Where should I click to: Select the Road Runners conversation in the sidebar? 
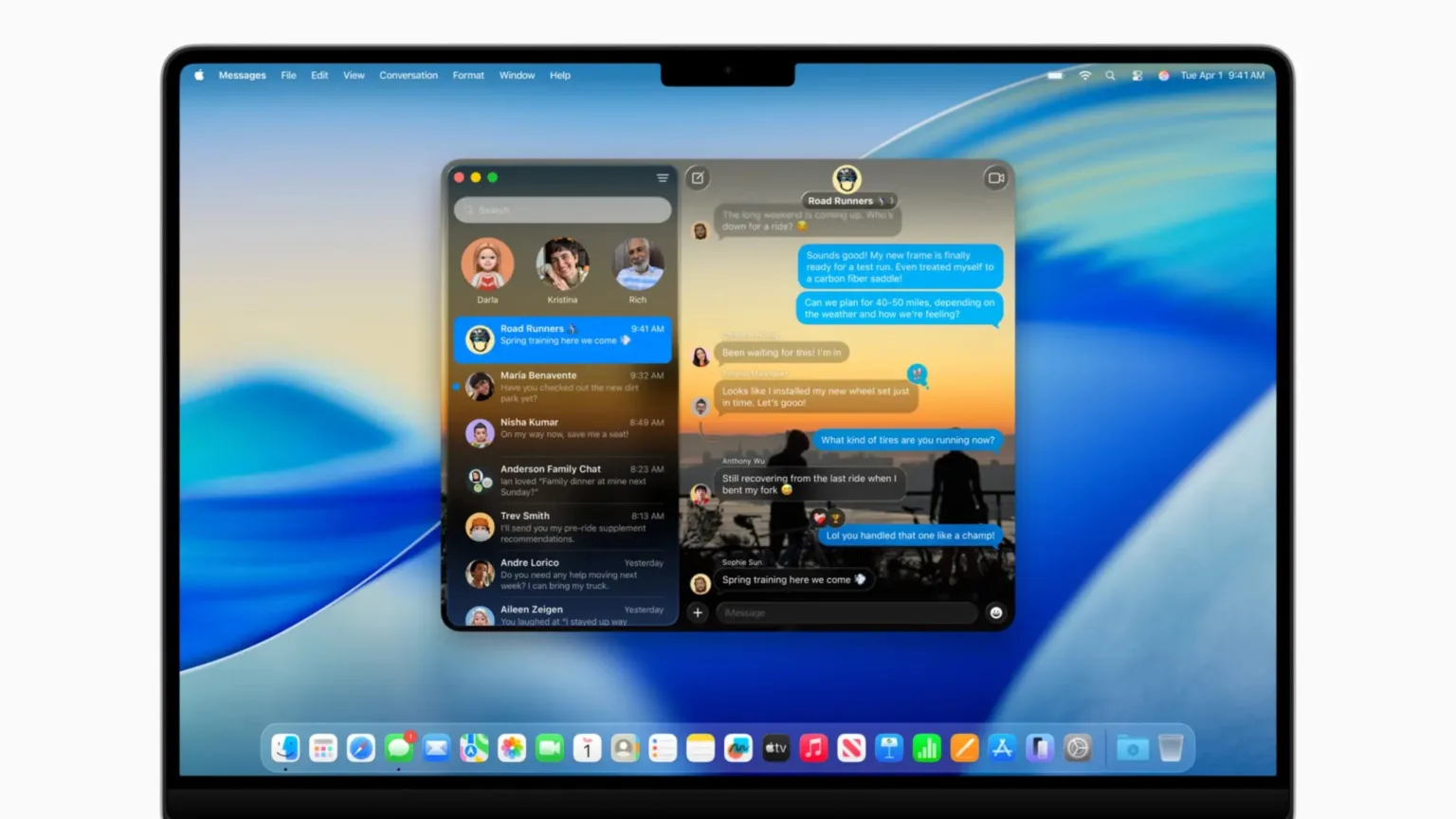[562, 339]
